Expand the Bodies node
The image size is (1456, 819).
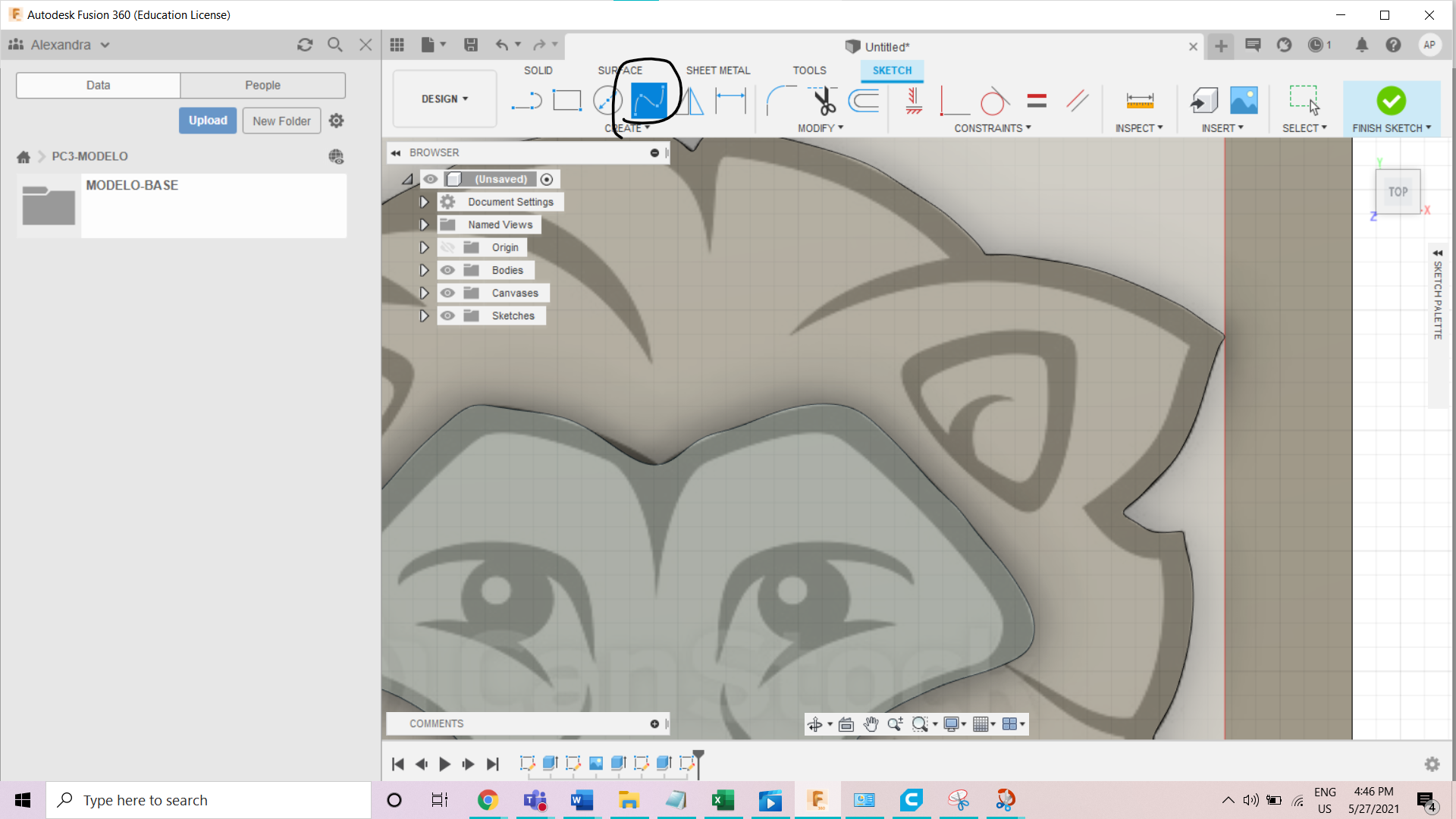click(424, 270)
